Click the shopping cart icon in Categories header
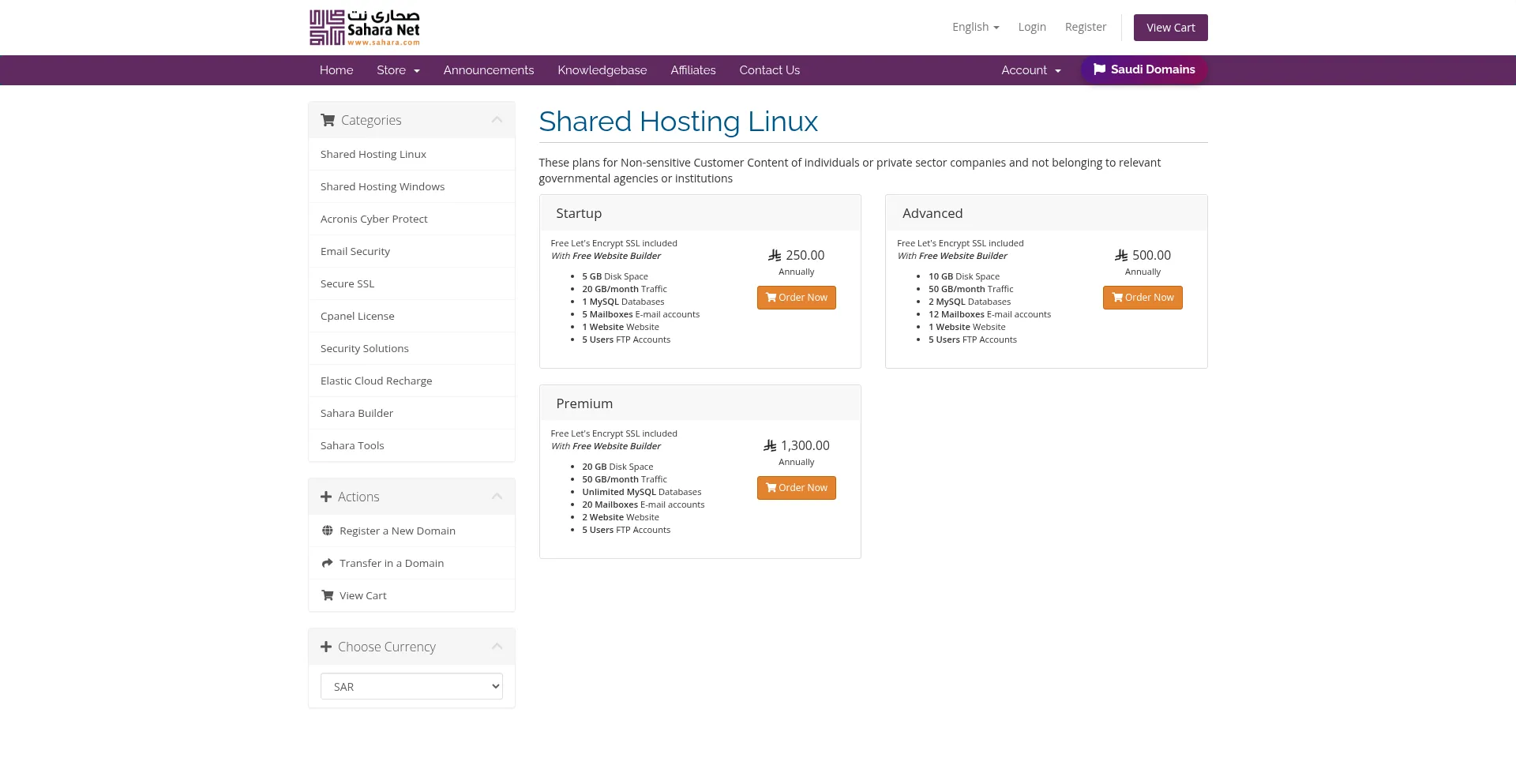Viewport: 1516px width, 784px height. [x=328, y=120]
